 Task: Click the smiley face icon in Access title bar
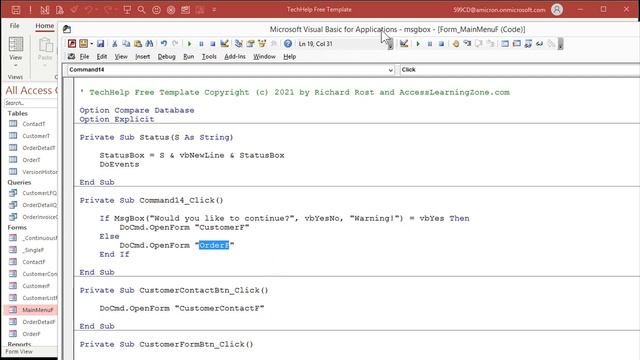[x=156, y=9]
